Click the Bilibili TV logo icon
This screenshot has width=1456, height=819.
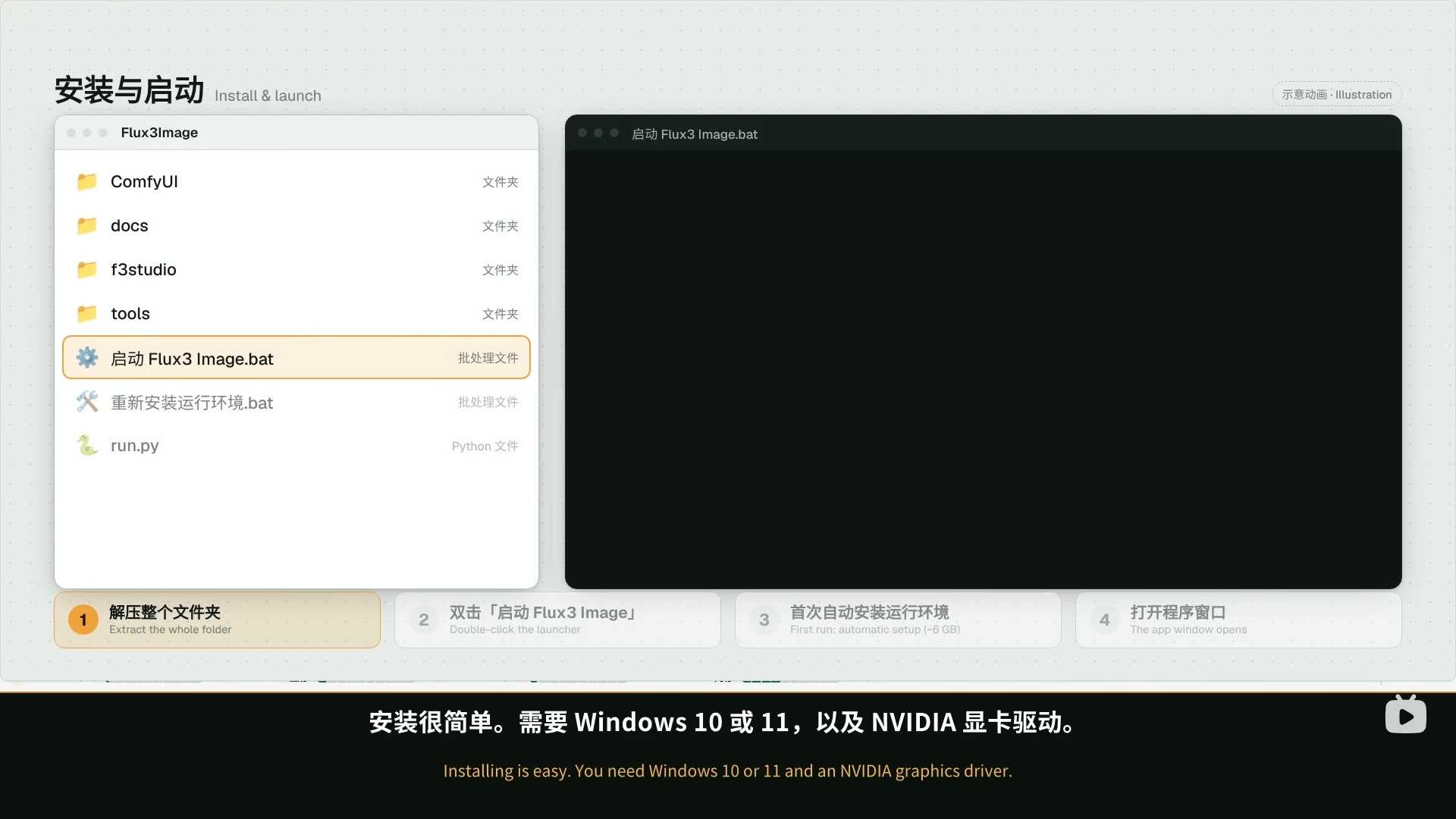pyautogui.click(x=1405, y=714)
